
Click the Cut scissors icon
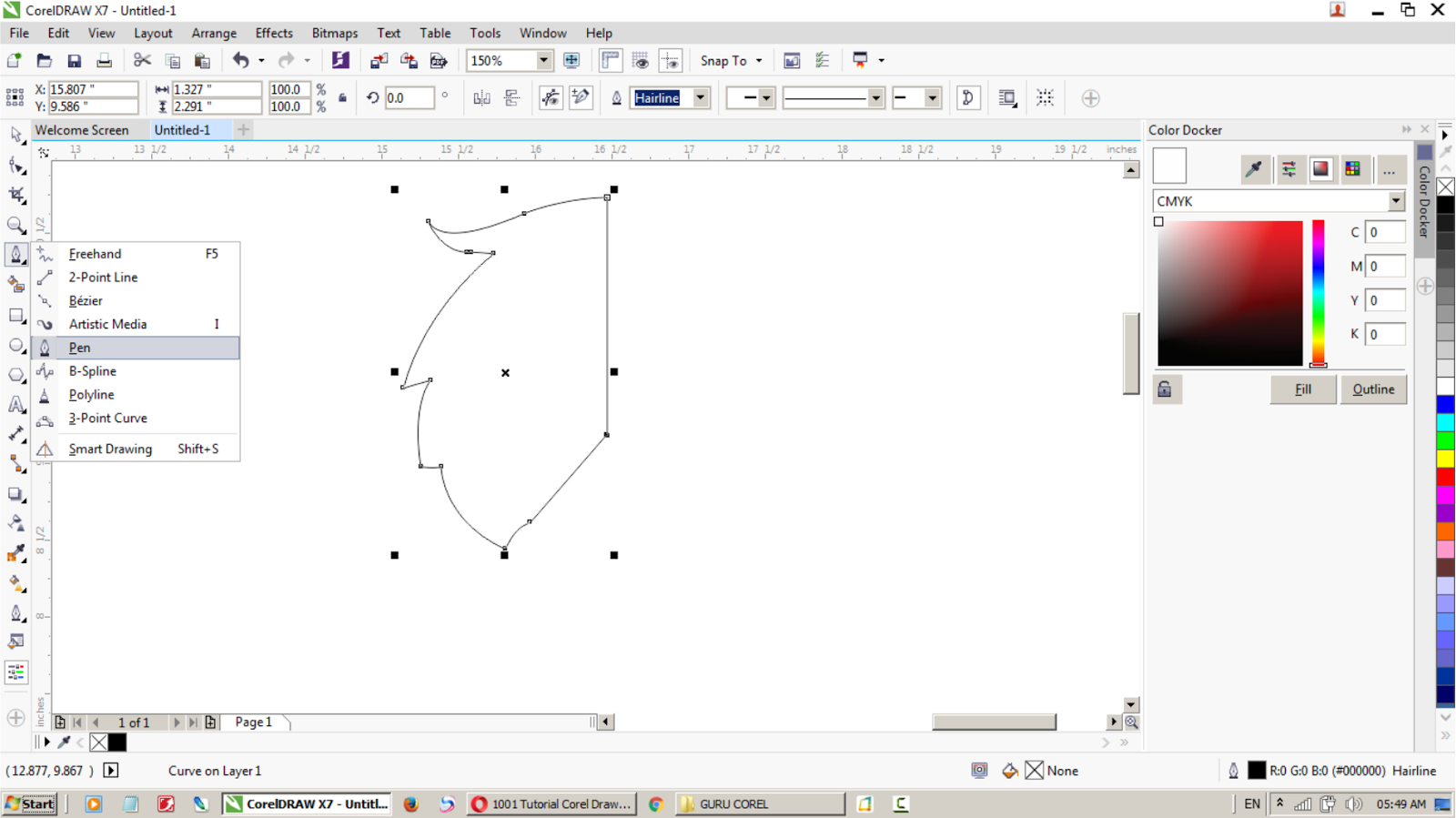(x=142, y=61)
